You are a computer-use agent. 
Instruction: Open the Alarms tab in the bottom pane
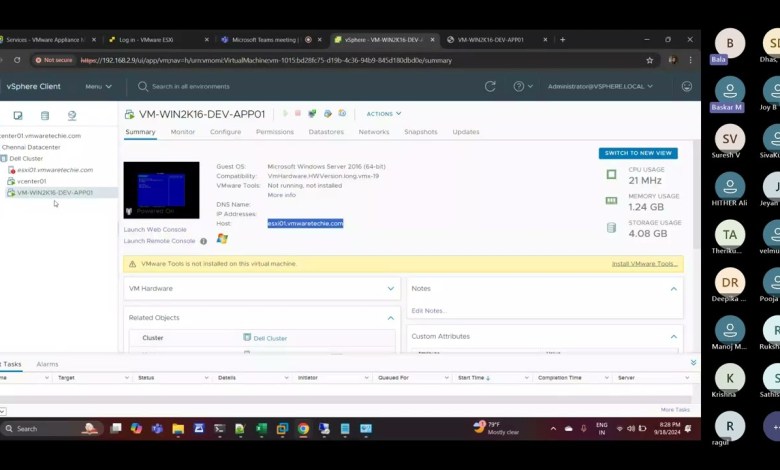[x=47, y=364]
